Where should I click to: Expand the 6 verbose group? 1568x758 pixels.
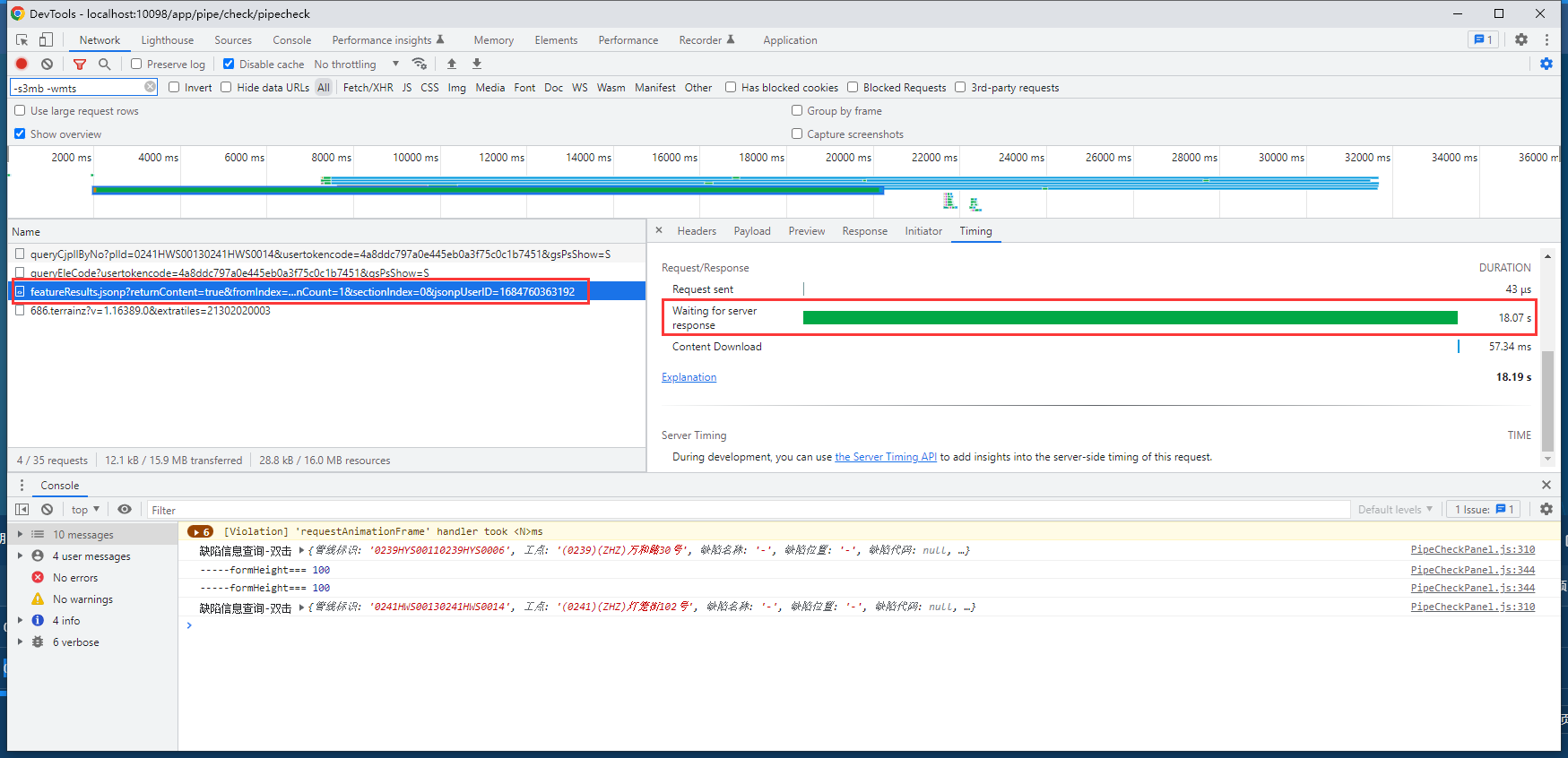[20, 642]
